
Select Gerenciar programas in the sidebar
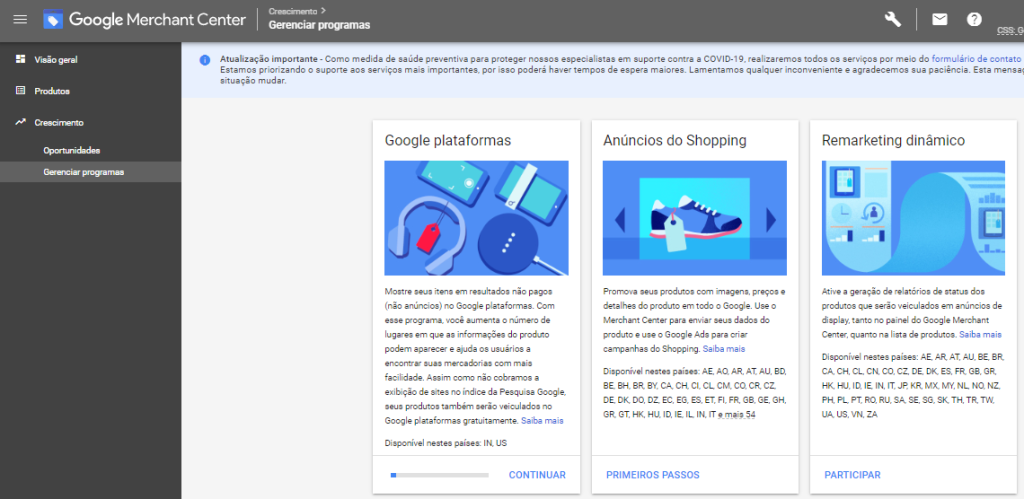click(x=84, y=172)
